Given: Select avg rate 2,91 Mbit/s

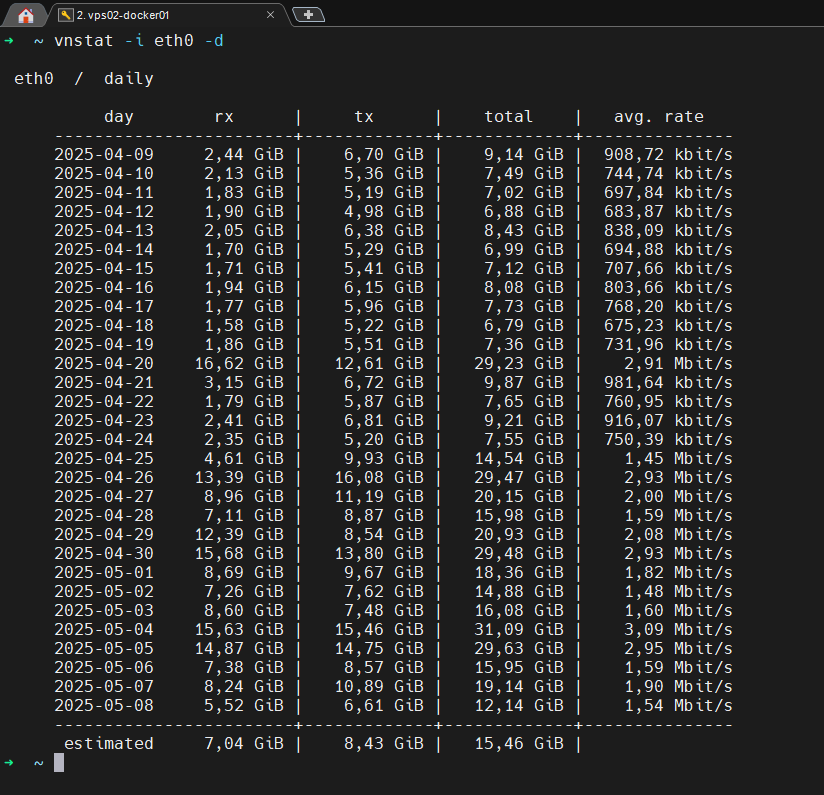Looking at the screenshot, I should pos(678,363).
